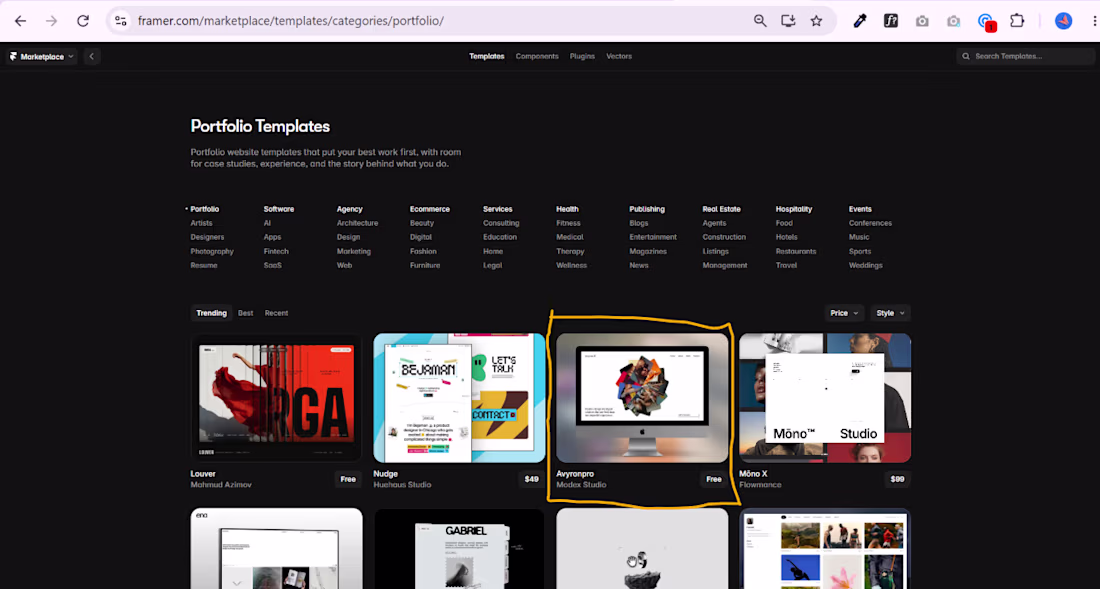
Task: Expand the Style filter dropdown
Action: tap(890, 313)
